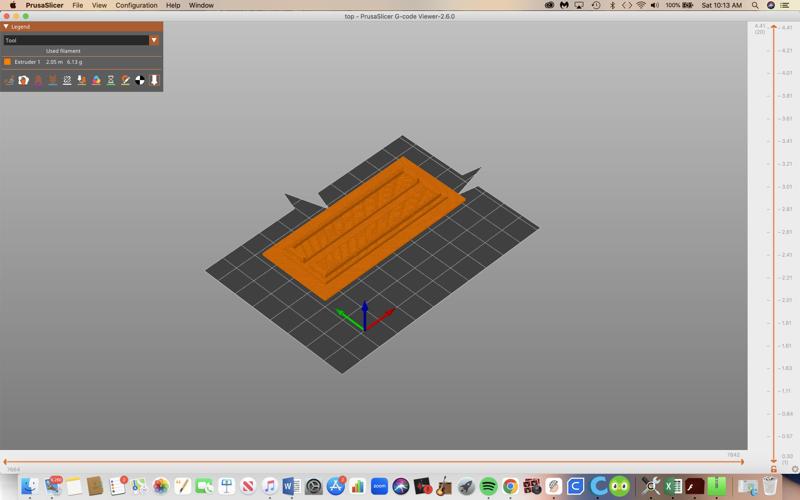Image resolution: width=800 pixels, height=500 pixels.
Task: Collapse the Legend panel triangle
Action: (x=6, y=27)
